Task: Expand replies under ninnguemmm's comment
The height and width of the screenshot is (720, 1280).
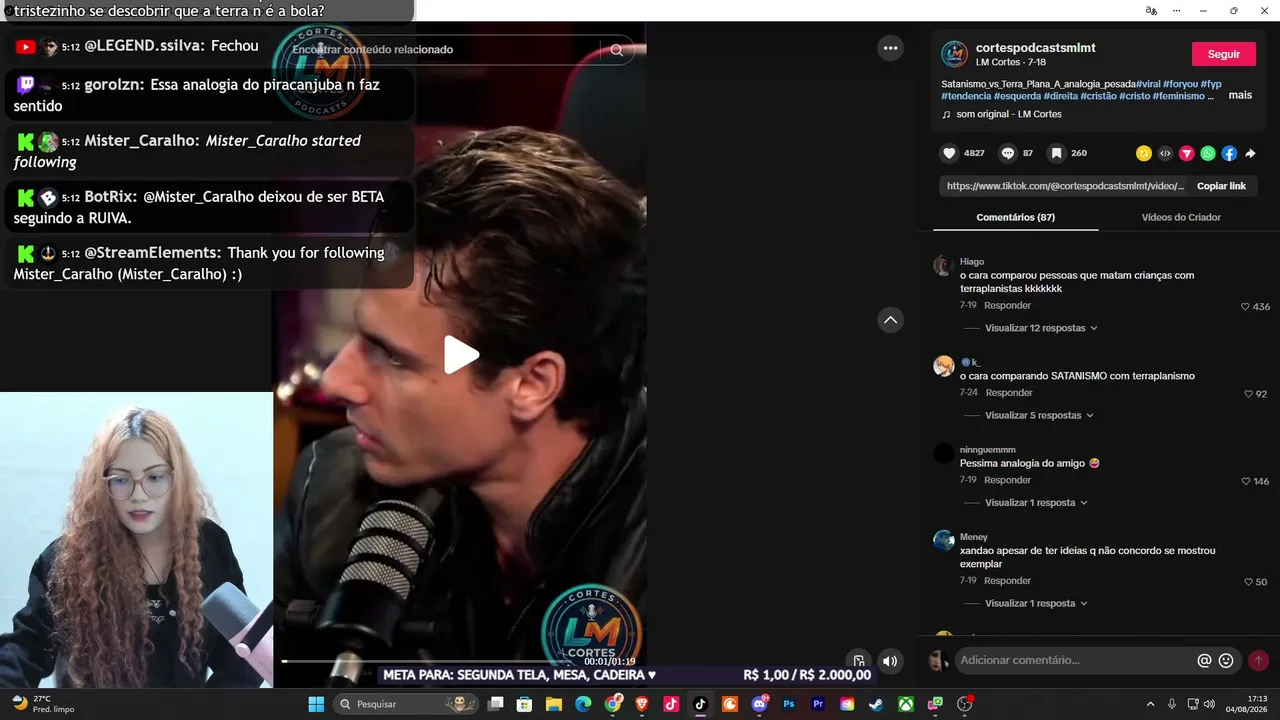Action: [x=1037, y=503]
